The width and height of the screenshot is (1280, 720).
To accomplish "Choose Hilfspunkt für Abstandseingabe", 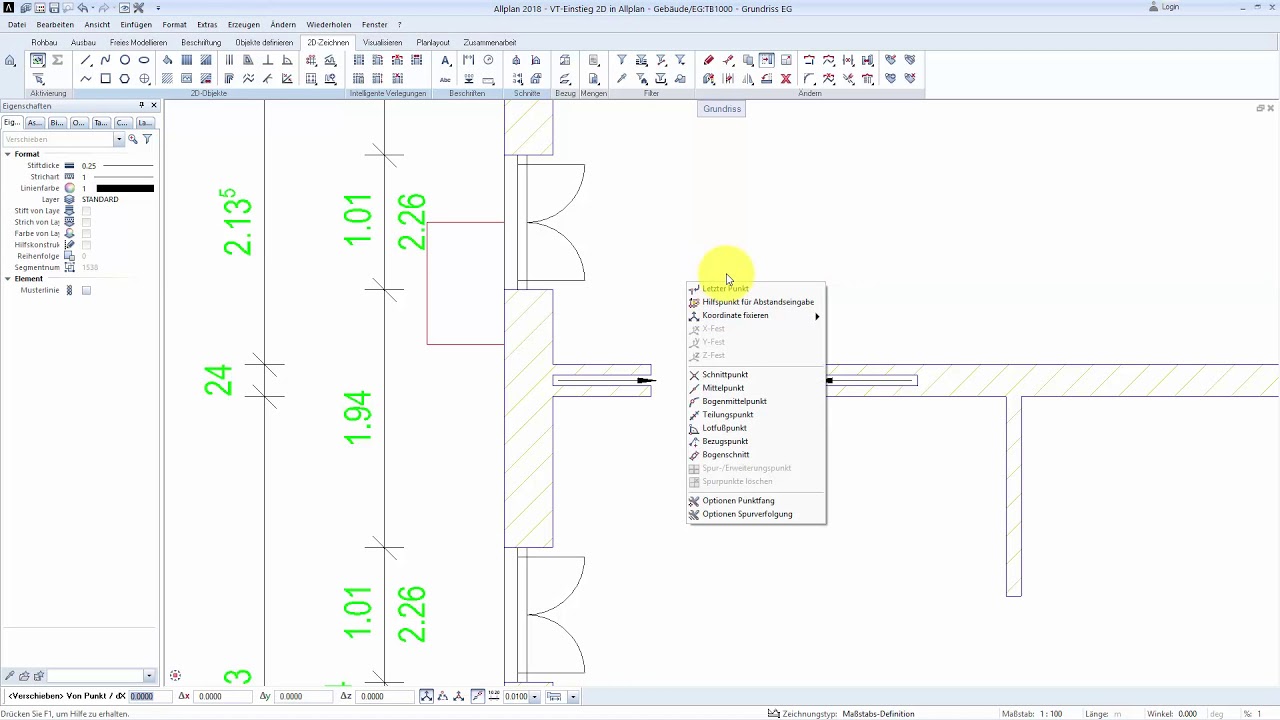I will coord(758,302).
